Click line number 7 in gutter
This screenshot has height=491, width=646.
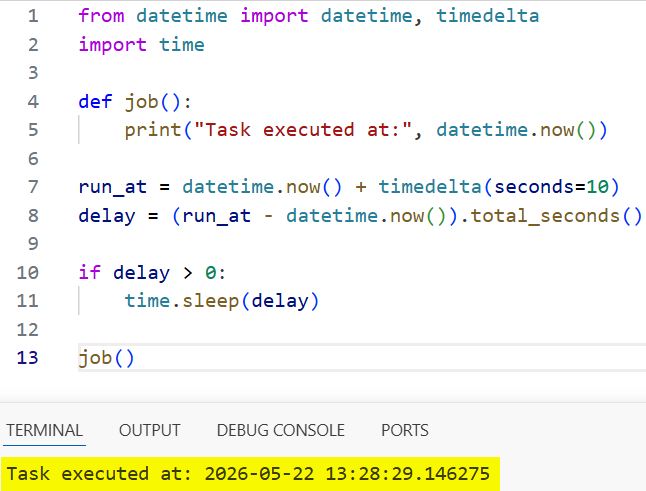[x=33, y=187]
